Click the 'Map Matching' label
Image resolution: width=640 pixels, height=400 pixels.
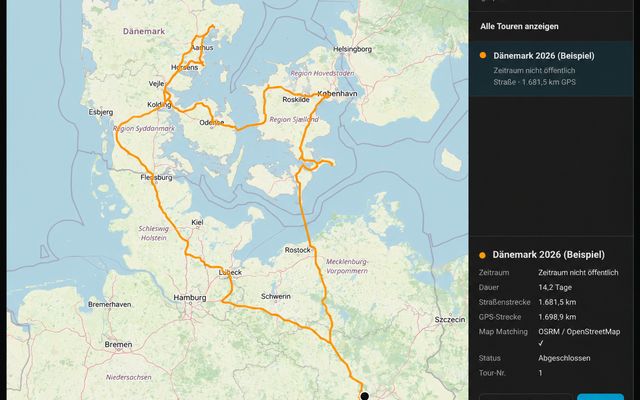coord(503,332)
